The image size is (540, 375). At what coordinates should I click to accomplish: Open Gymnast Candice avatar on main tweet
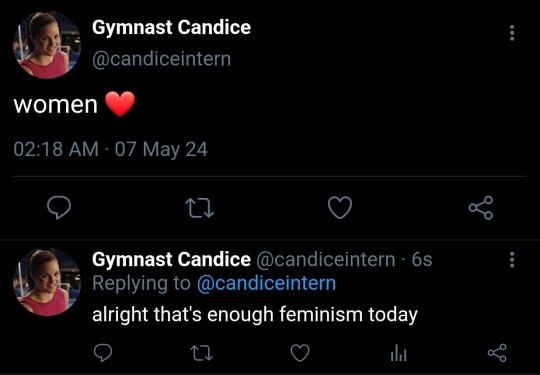click(46, 45)
